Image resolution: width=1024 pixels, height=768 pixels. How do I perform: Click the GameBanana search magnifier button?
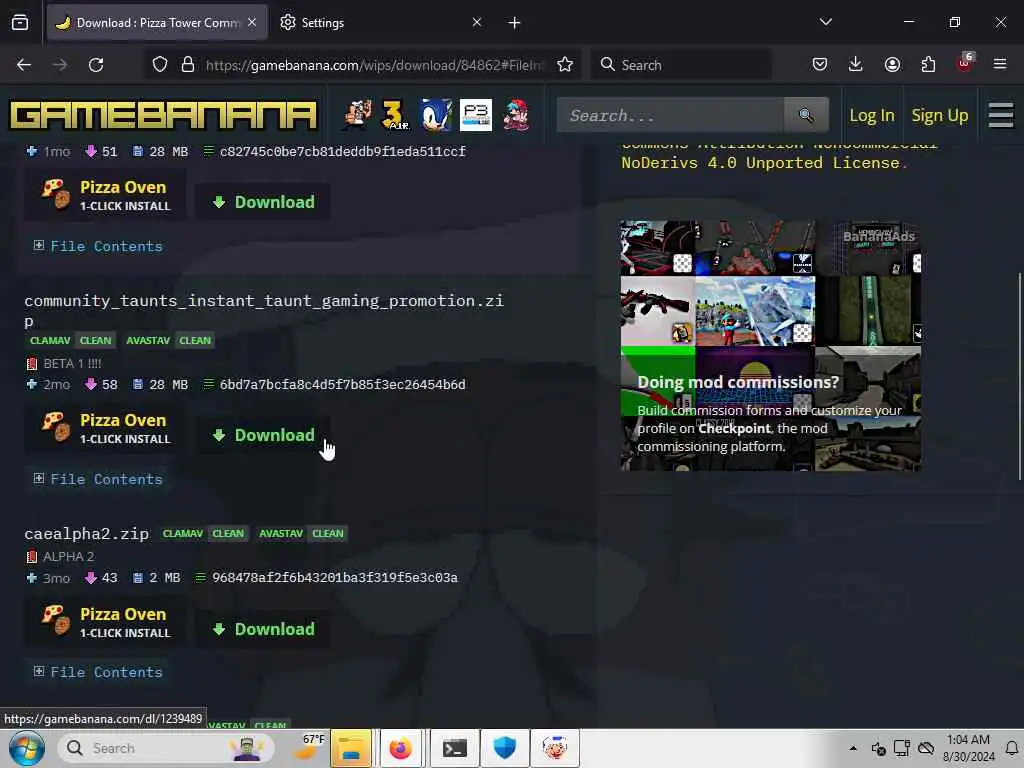point(806,116)
